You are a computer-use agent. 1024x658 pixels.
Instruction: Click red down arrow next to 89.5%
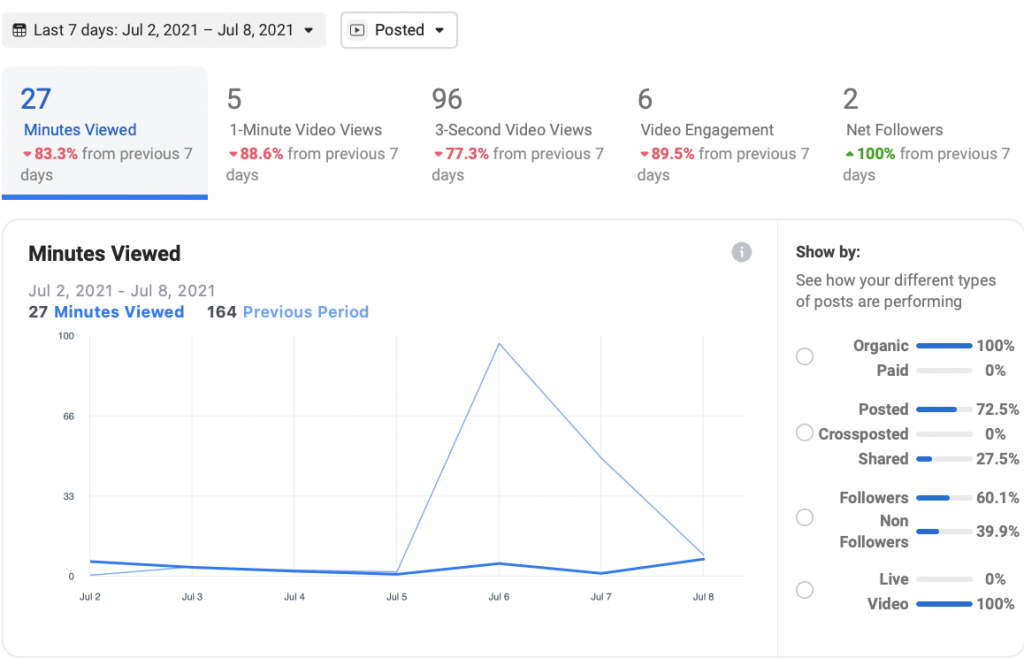644,155
